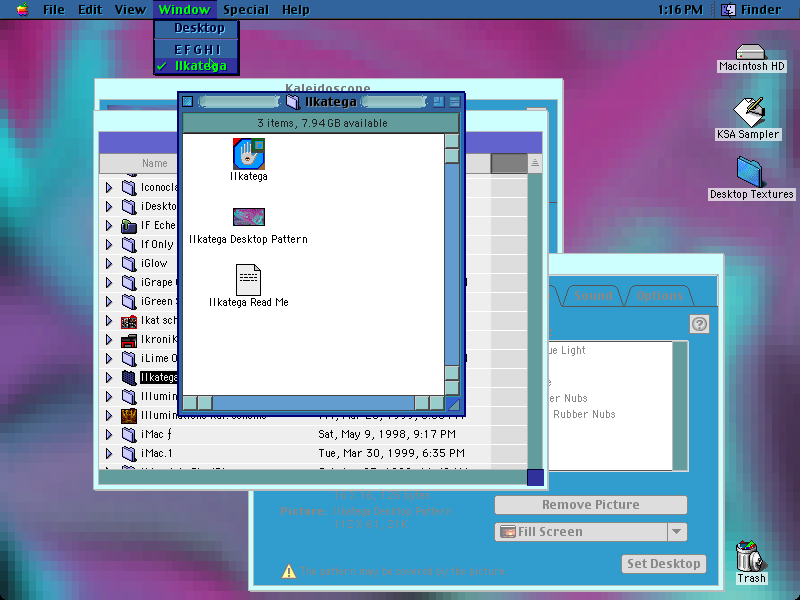The width and height of the screenshot is (800, 600).
Task: Open the Fill Screen positioning dropdown
Action: [x=591, y=532]
